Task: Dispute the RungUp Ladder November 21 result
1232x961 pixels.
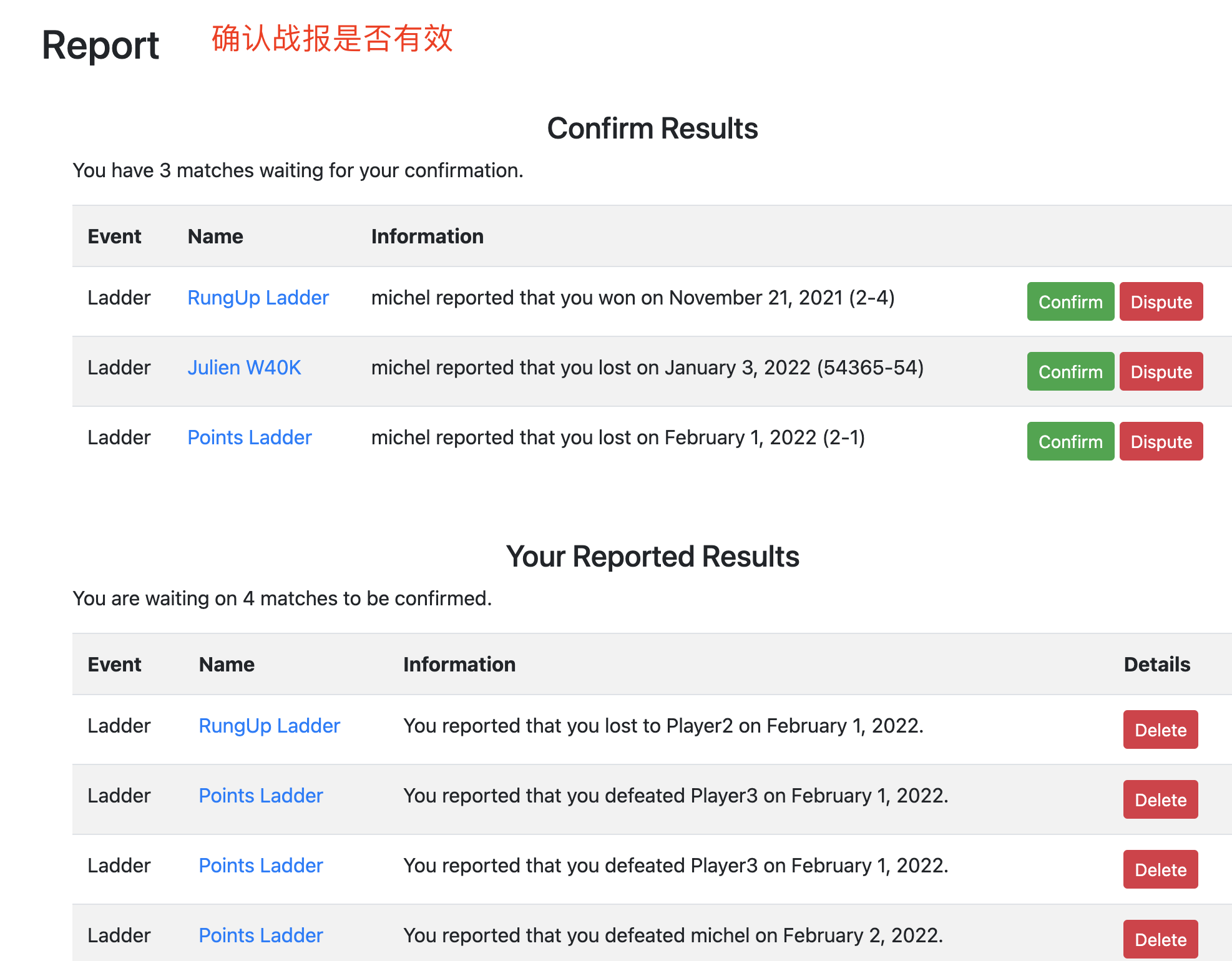Action: pos(1161,301)
